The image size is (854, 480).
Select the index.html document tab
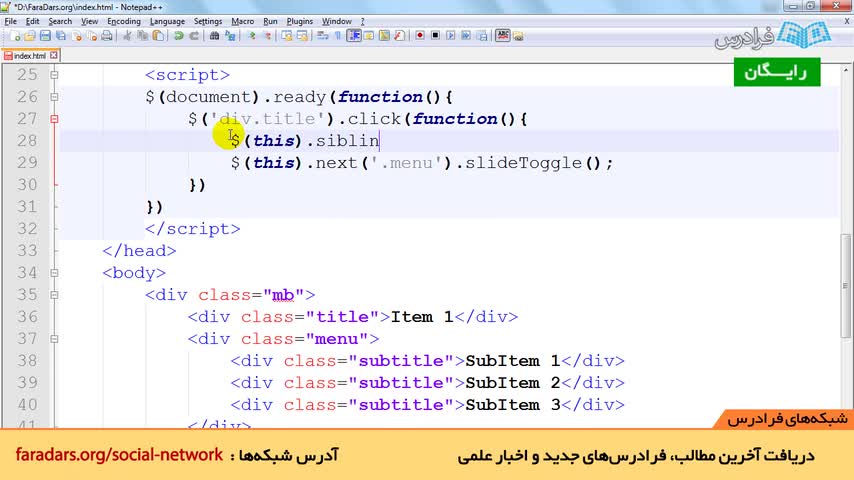[30, 56]
